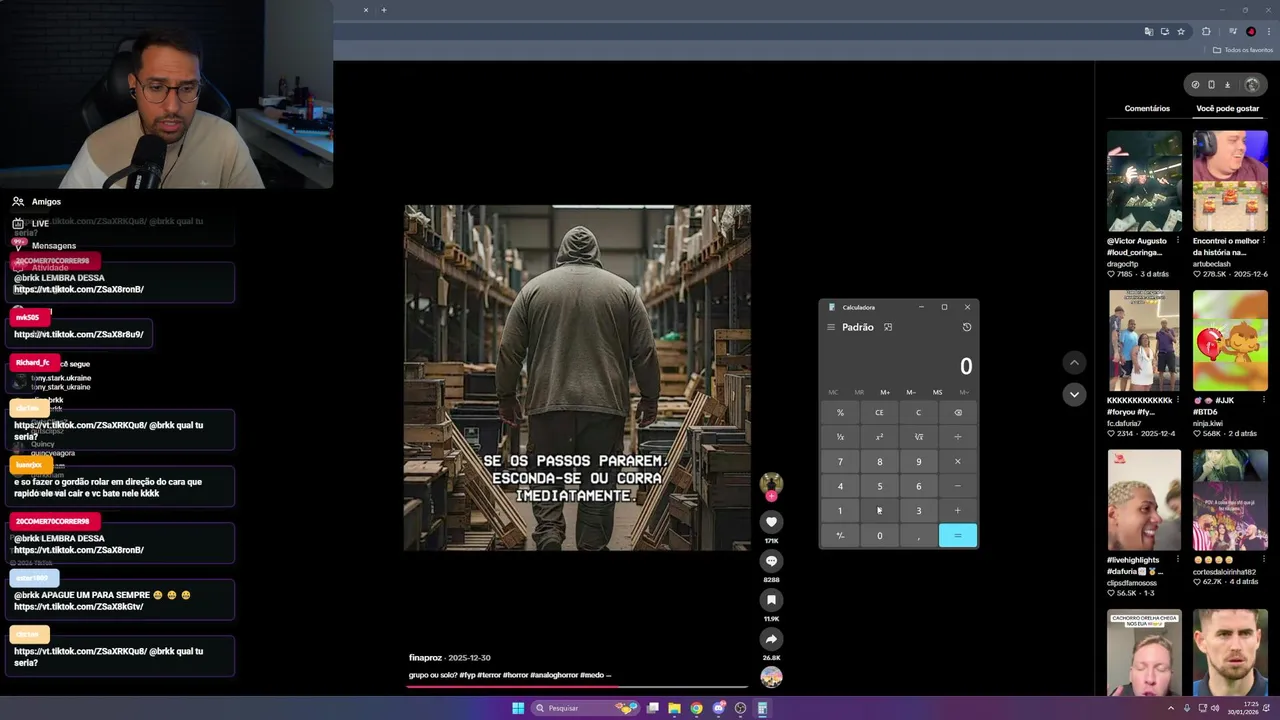Open the Windows Start menu

pyautogui.click(x=518, y=708)
